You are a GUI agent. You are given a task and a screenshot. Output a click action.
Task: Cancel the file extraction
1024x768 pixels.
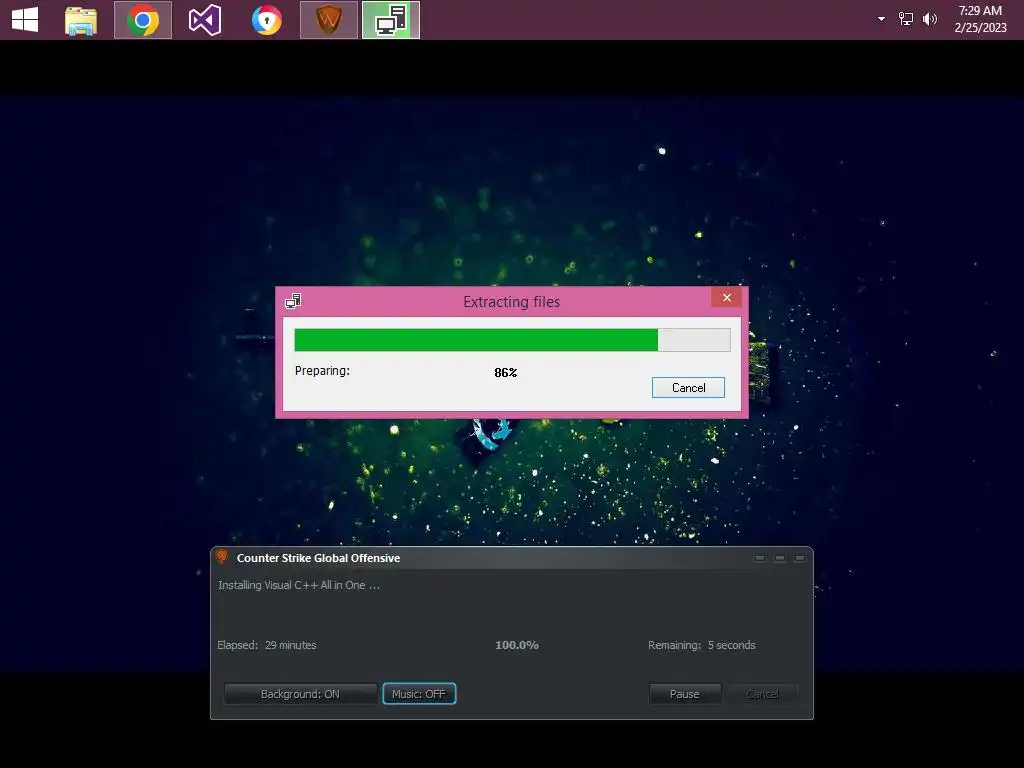coord(688,387)
